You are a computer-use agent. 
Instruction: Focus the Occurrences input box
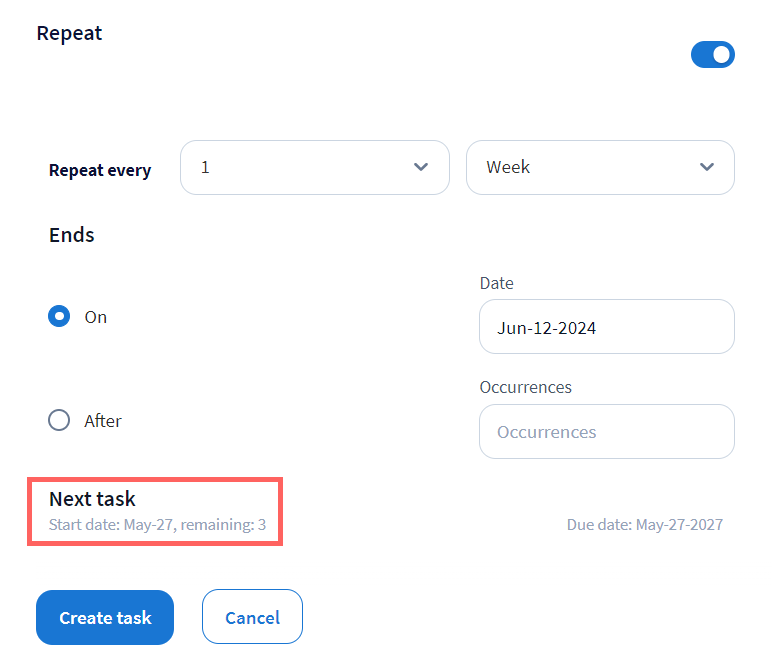[606, 432]
